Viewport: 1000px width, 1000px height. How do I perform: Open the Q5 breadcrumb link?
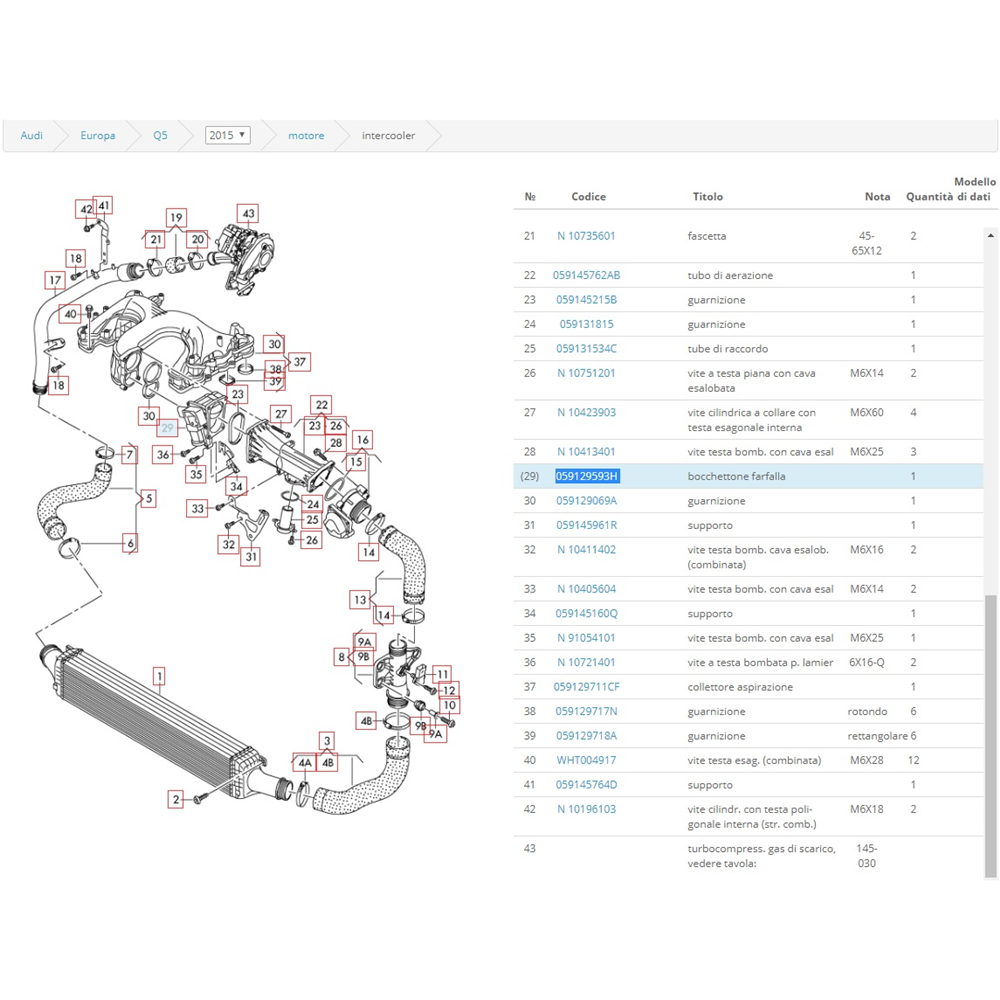[160, 135]
